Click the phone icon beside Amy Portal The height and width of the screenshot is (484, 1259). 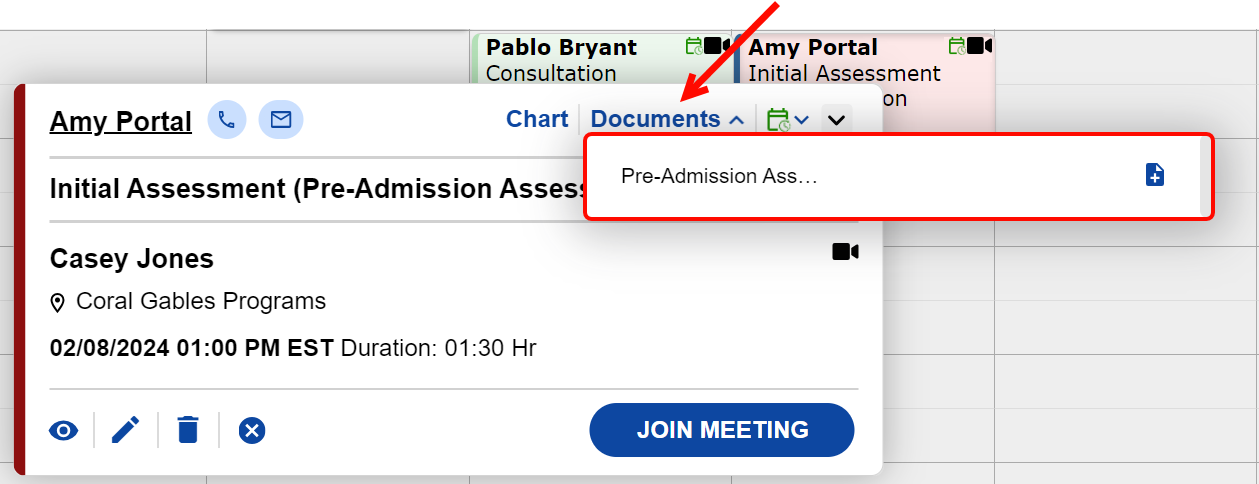tap(227, 120)
